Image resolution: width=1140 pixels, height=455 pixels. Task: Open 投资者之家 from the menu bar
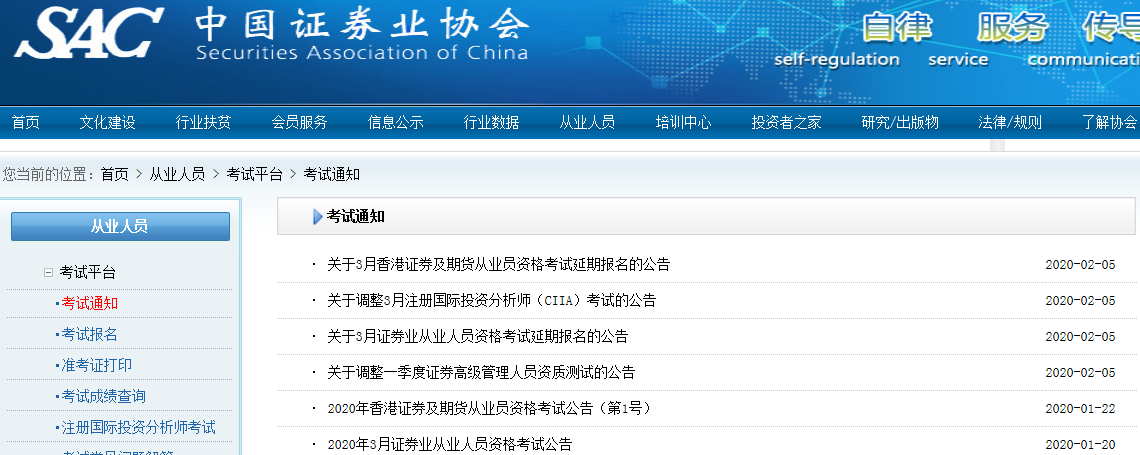786,123
